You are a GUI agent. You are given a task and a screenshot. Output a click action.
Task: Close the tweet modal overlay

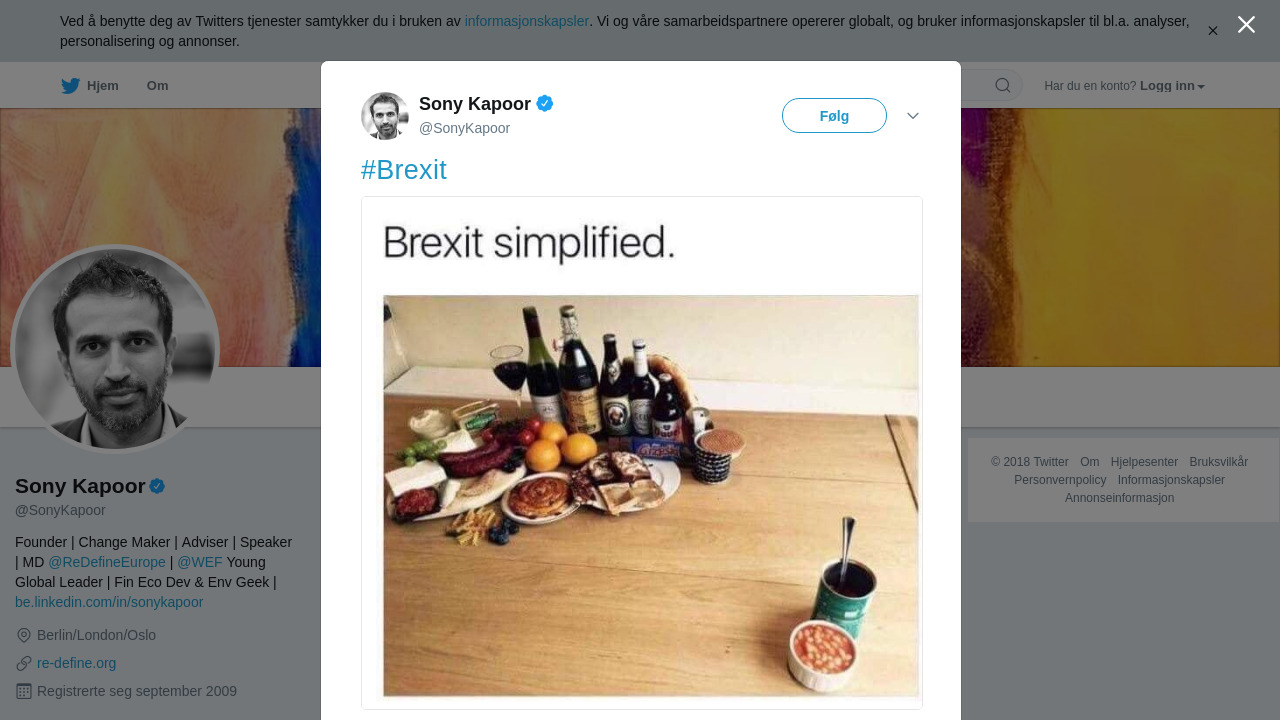coord(1246,25)
